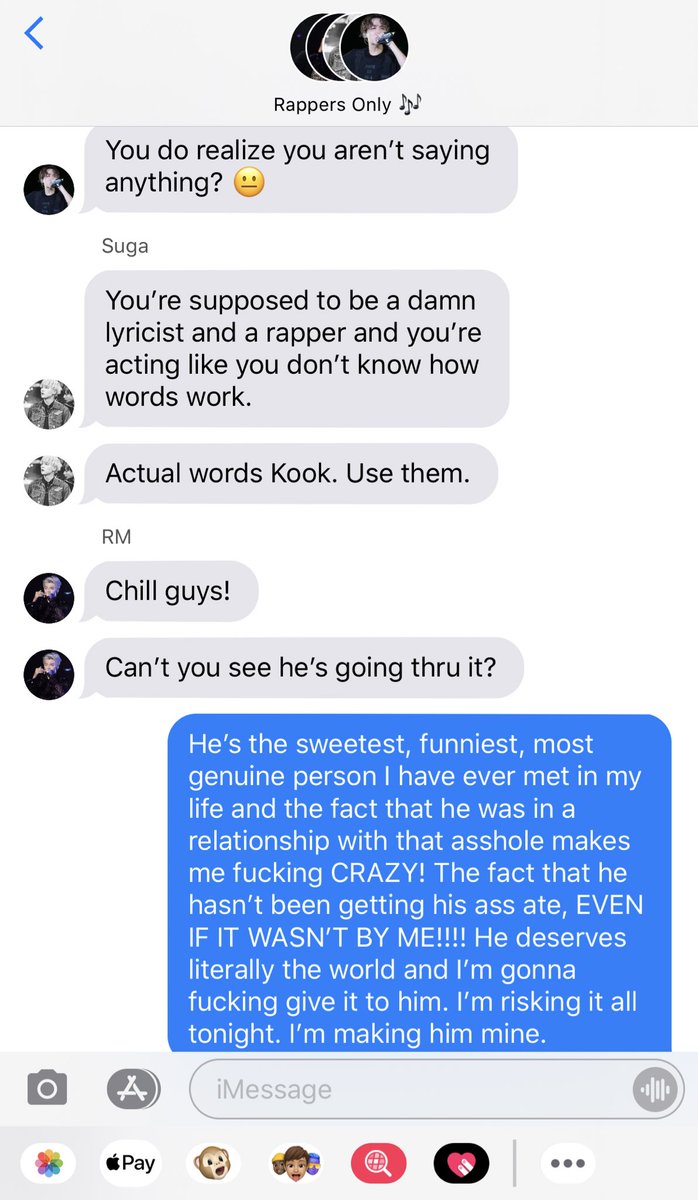
Task: Select the "Chill guys!" message bubble
Action: coord(170,591)
